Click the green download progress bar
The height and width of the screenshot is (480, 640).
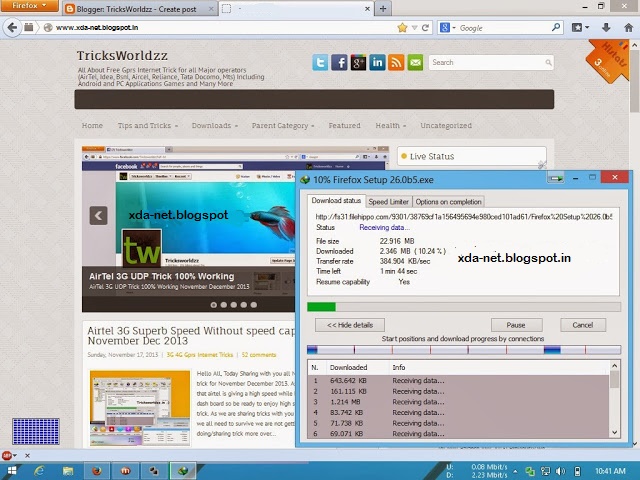tap(464, 307)
